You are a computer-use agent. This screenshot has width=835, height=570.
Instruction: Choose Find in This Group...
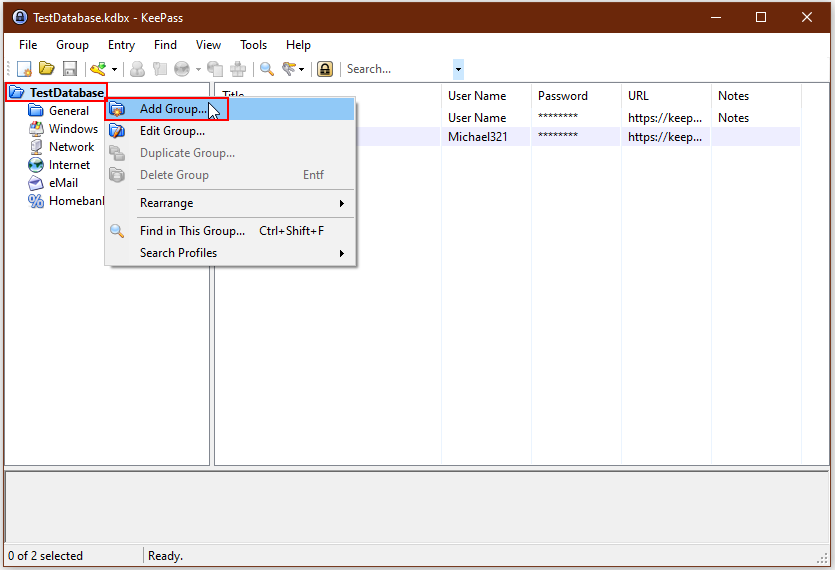pyautogui.click(x=230, y=231)
